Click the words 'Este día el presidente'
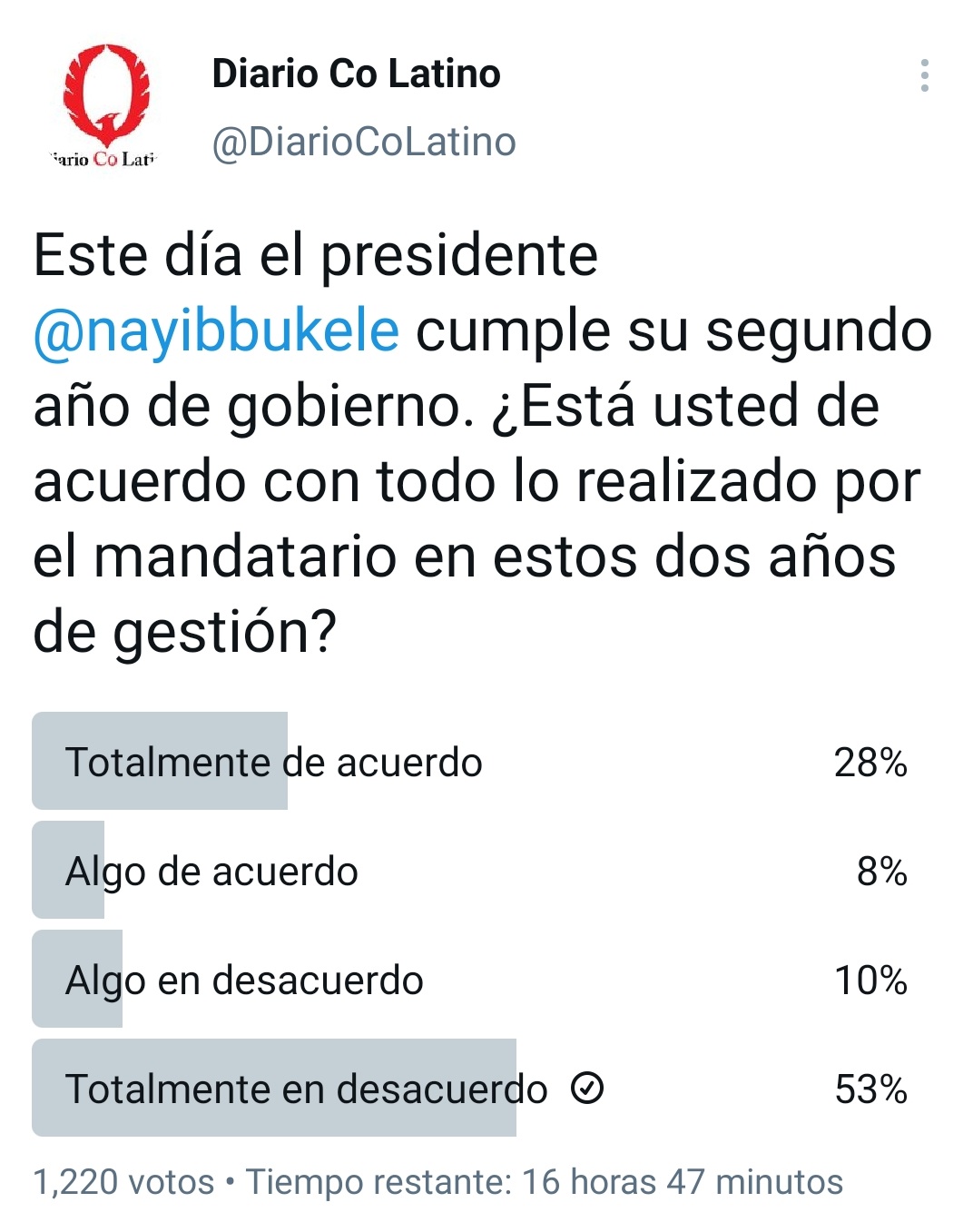This screenshot has width=973, height=1232. point(315,255)
